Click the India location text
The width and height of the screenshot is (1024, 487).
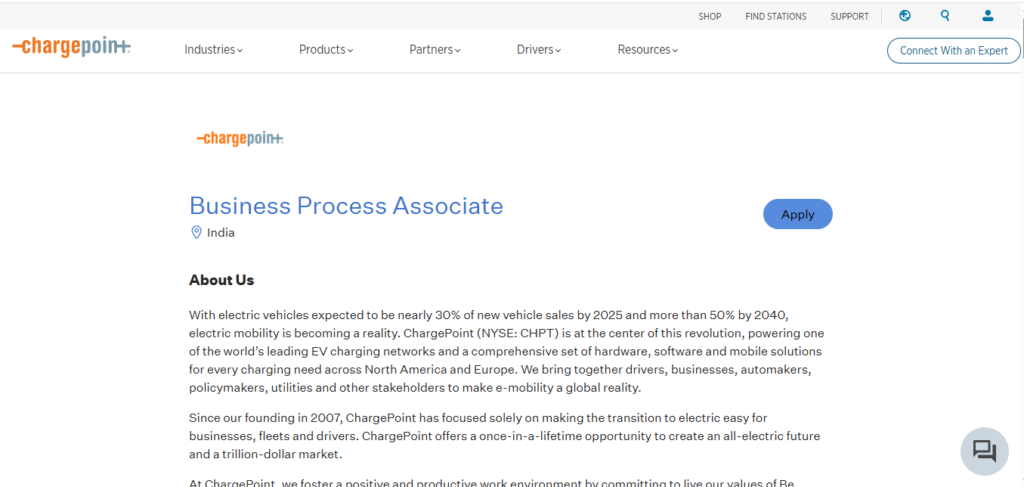tap(221, 232)
